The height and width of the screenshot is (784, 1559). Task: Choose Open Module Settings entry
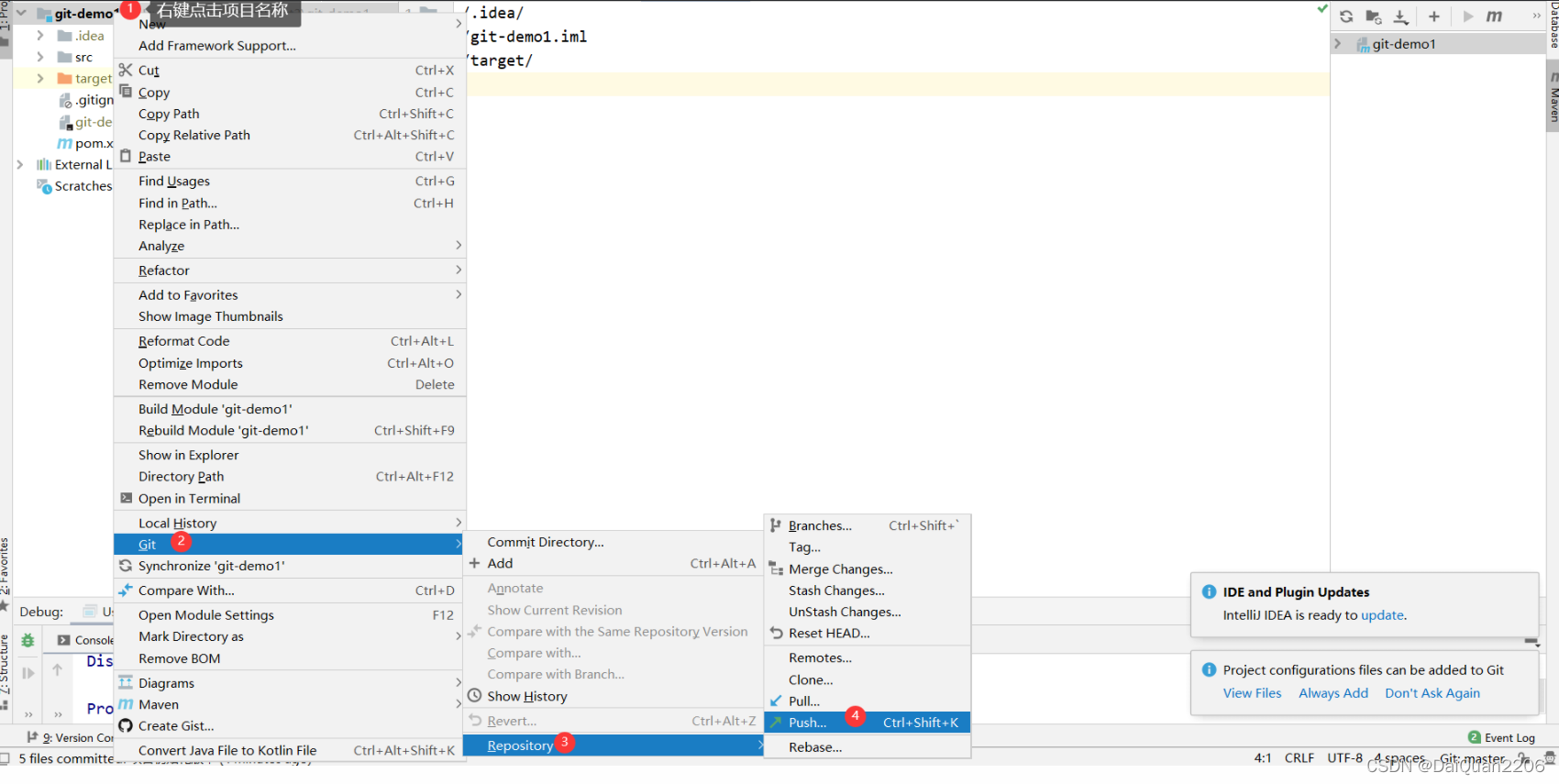tap(290, 615)
